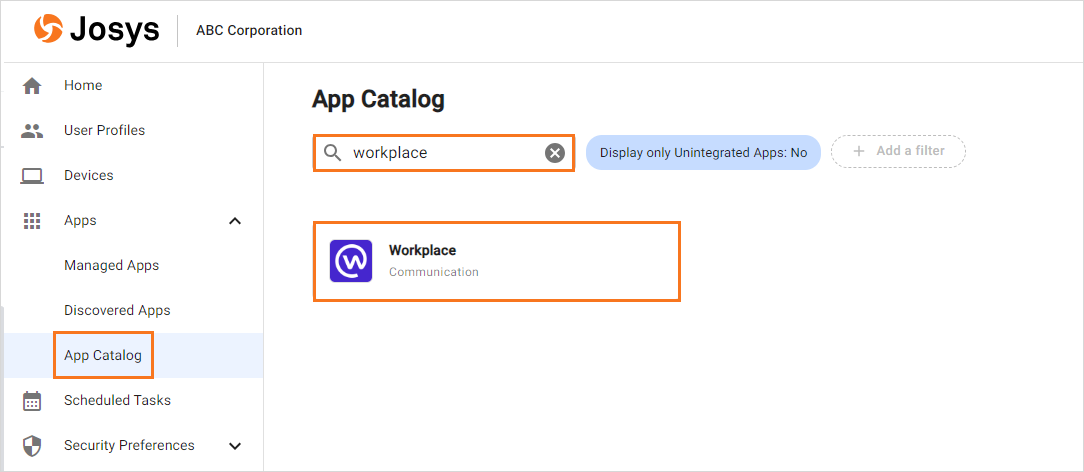
Task: Open Security Preferences menu label
Action: pos(129,446)
